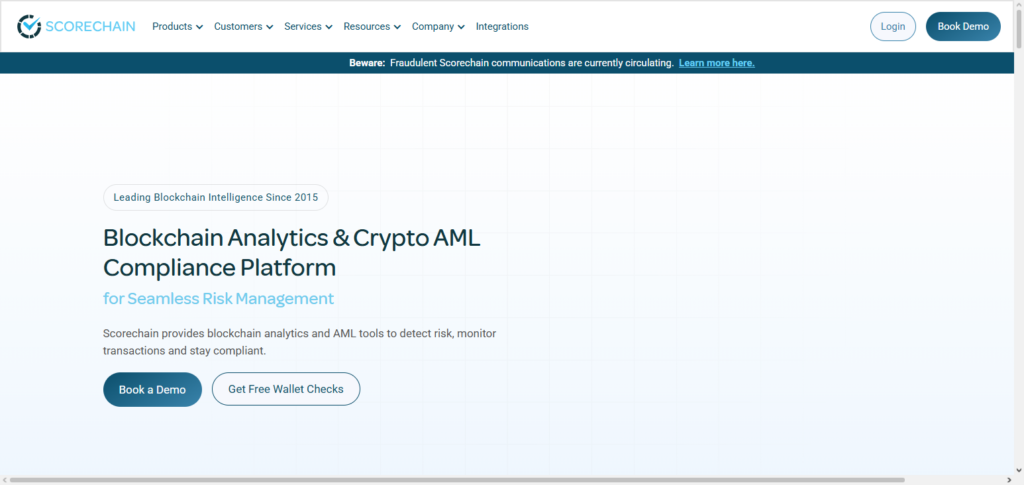Open the Customers dropdown menu
The height and width of the screenshot is (485, 1024).
pyautogui.click(x=244, y=27)
